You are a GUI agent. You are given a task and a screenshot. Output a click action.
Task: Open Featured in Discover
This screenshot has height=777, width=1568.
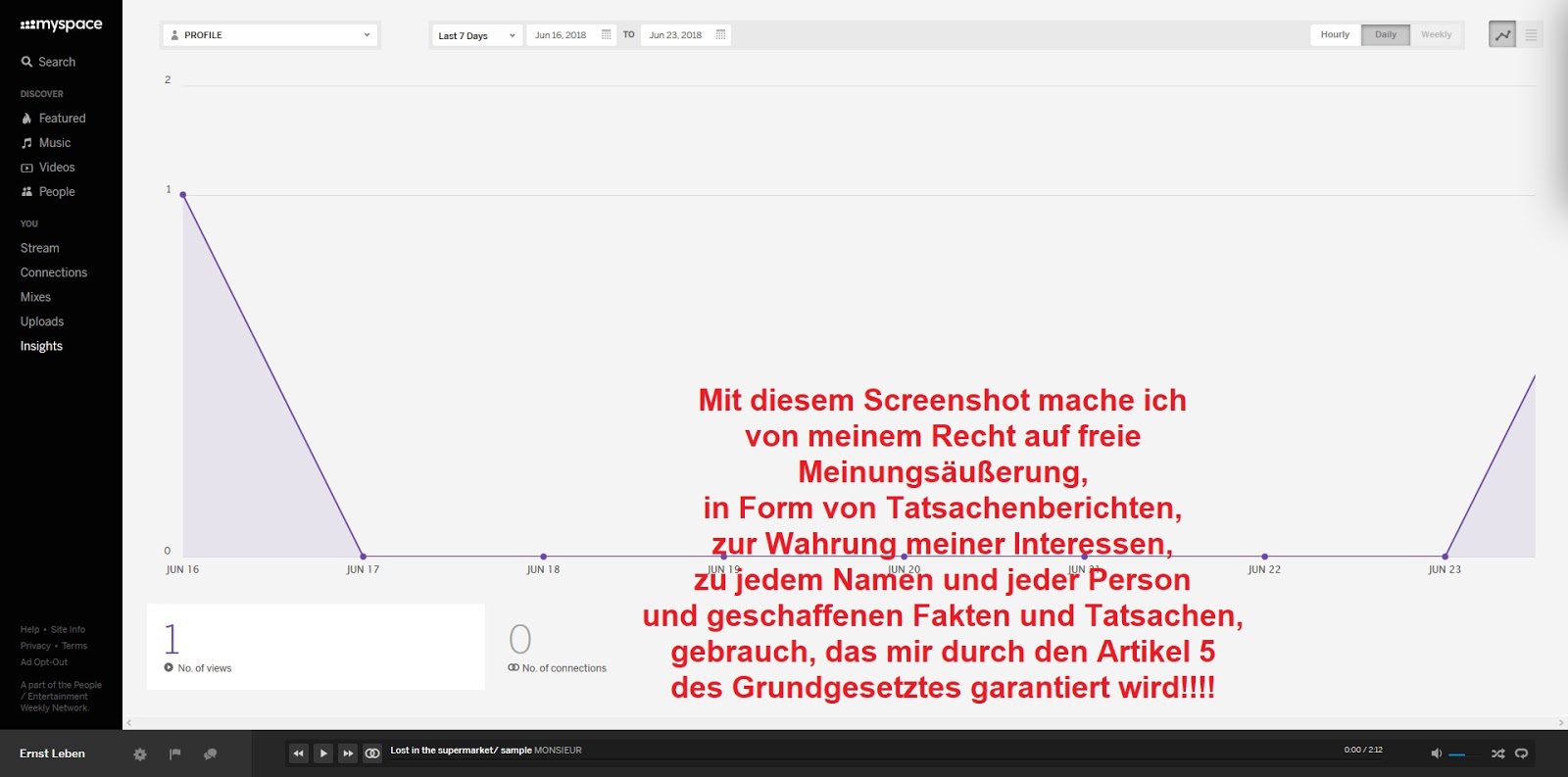(x=62, y=119)
